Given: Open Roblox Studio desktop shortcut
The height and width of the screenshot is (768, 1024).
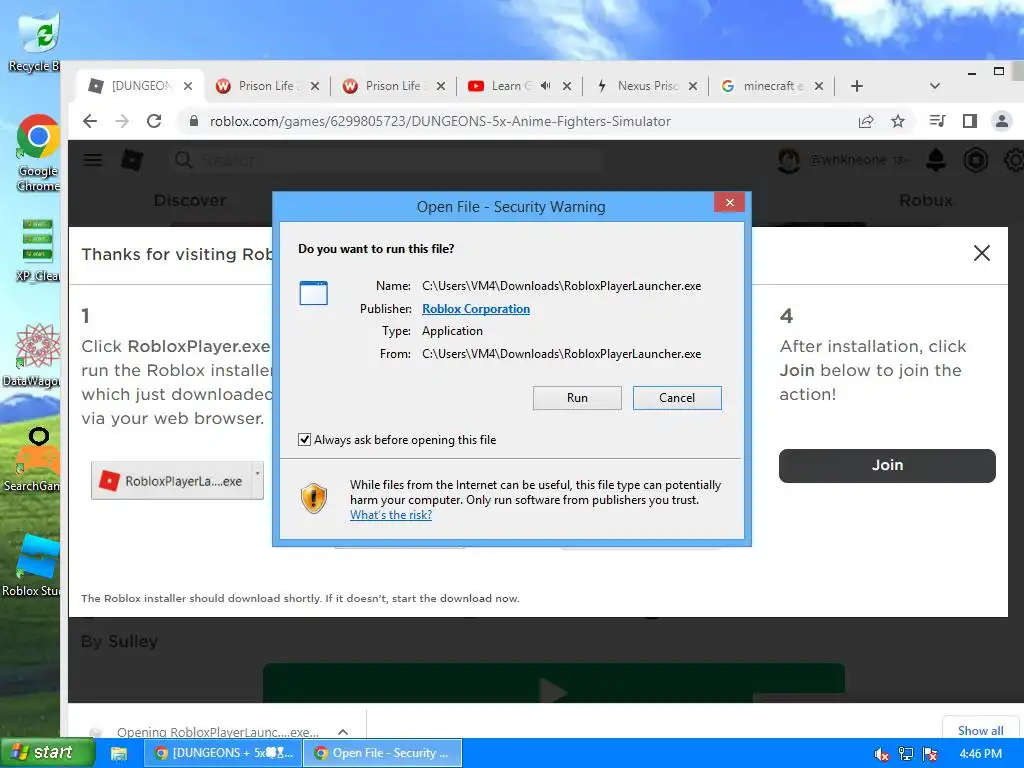Looking at the screenshot, I should tap(33, 566).
